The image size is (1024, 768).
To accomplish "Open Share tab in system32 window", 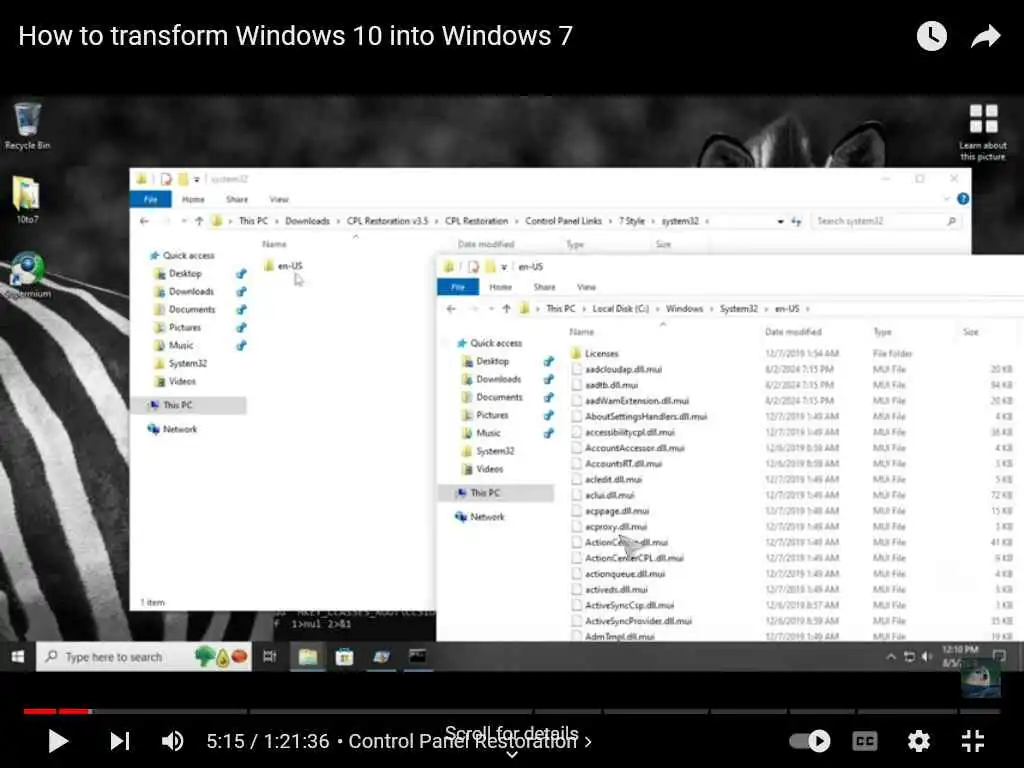I will (x=236, y=199).
